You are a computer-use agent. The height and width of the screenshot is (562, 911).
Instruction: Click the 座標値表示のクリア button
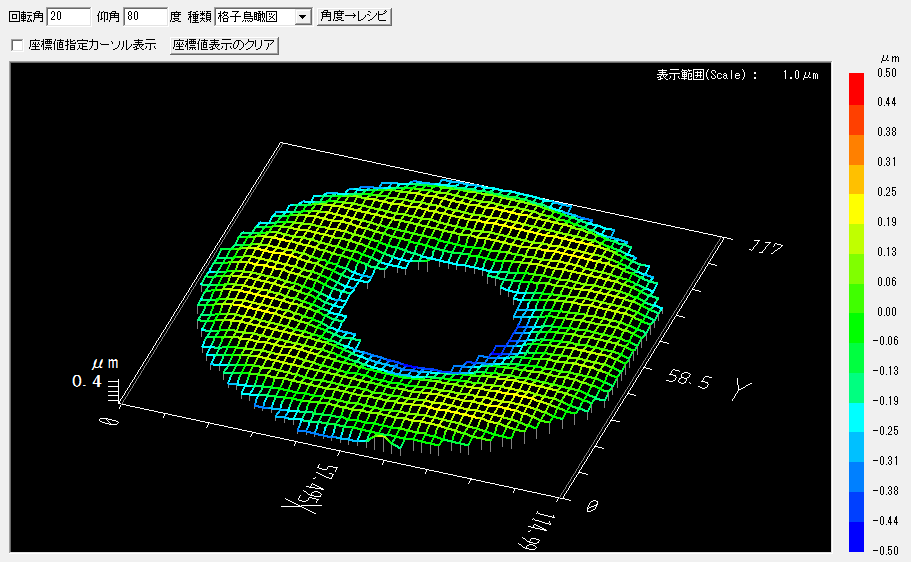click(x=224, y=46)
